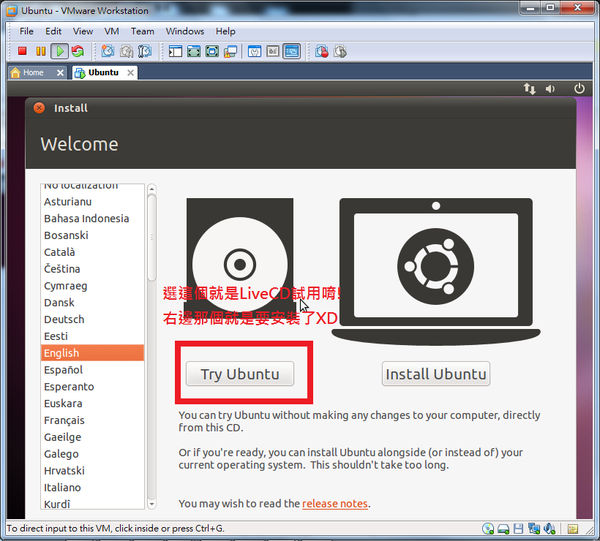Switch to Quick Switch mode icon
This screenshot has height=541, width=600.
click(194, 51)
